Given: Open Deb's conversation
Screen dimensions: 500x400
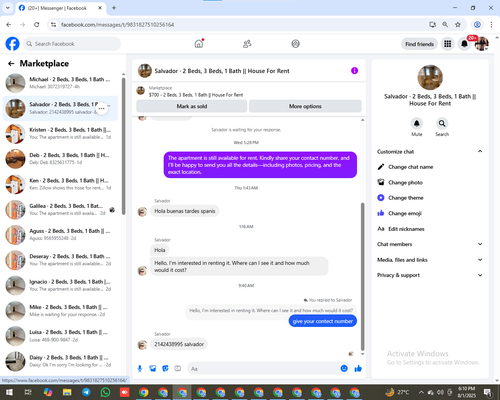Looking at the screenshot, I should pyautogui.click(x=60, y=159).
